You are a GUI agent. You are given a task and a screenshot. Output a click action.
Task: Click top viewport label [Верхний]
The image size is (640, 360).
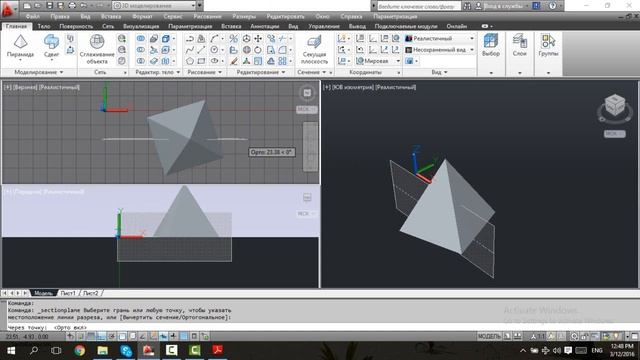tap(25, 87)
